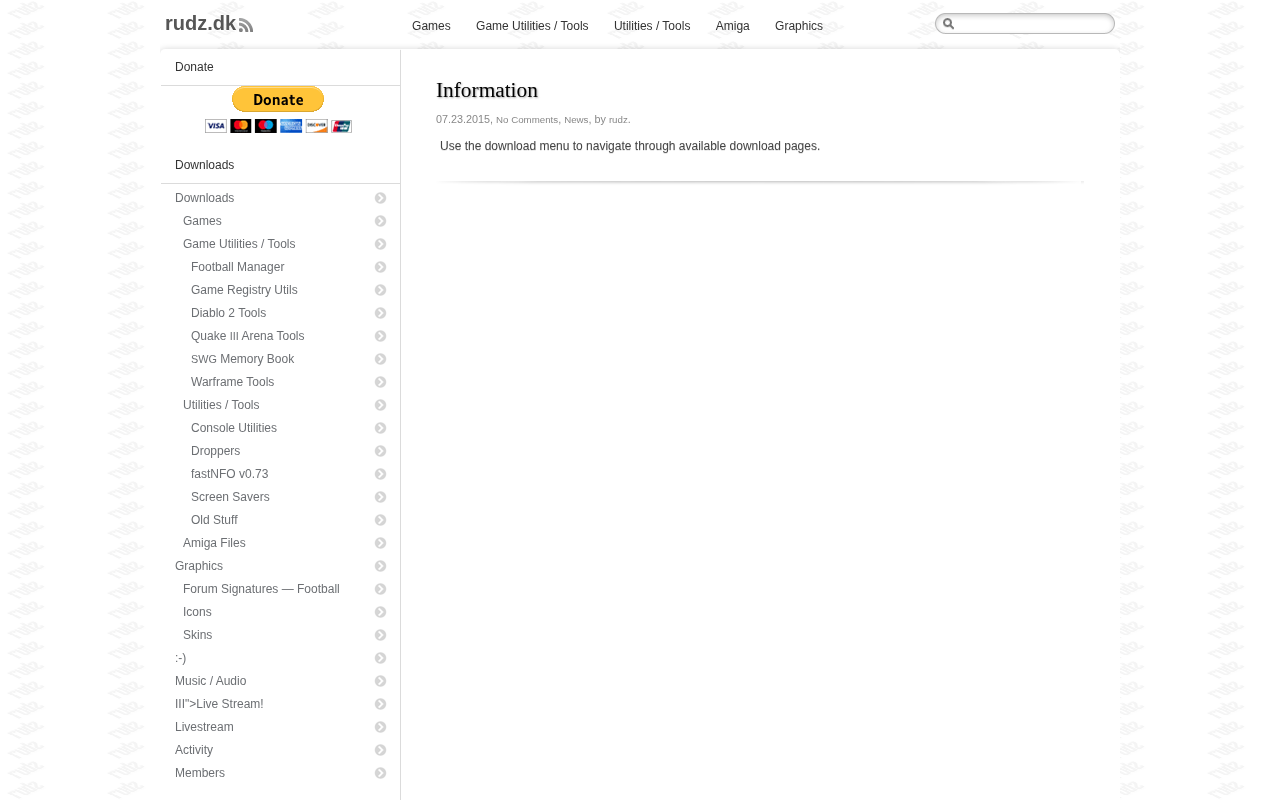Open the Warframe Tools page
The width and height of the screenshot is (1280, 800).
click(x=232, y=382)
